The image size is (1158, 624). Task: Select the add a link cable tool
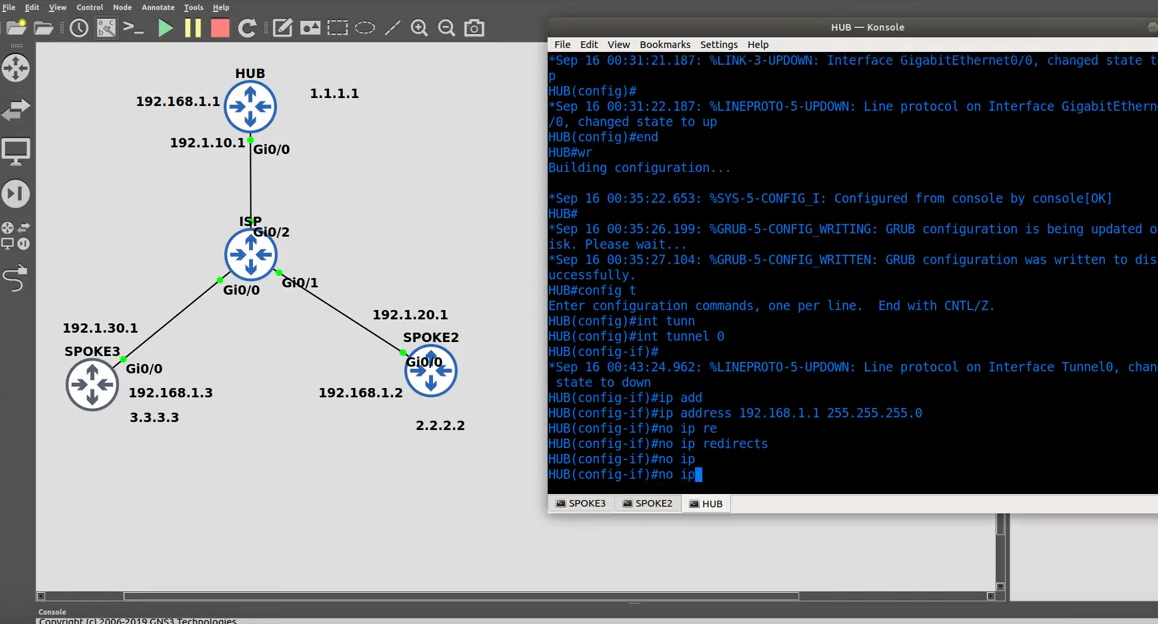pyautogui.click(x=16, y=278)
